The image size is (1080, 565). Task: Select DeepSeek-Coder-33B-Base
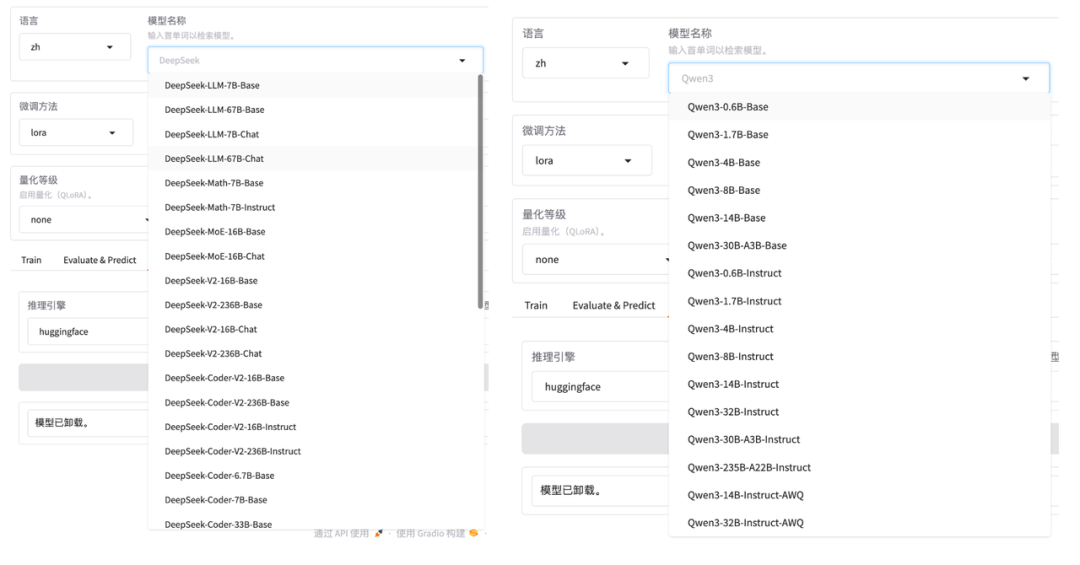(x=313, y=524)
